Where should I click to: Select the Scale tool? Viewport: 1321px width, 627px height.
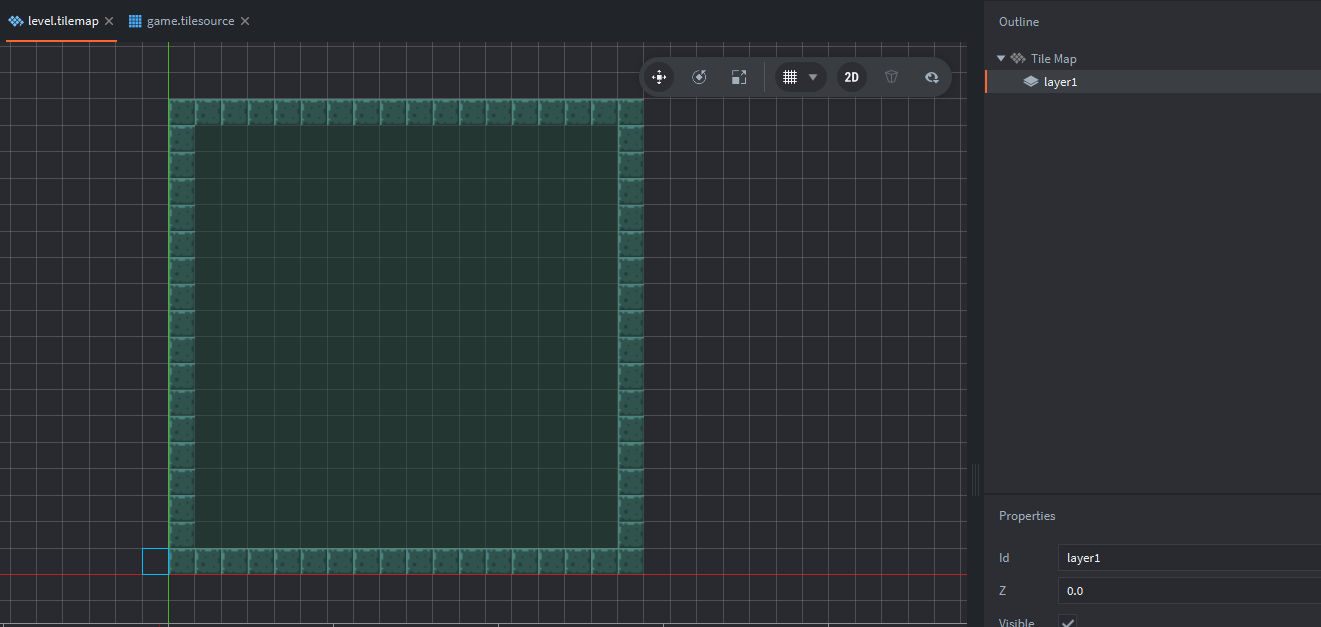(x=739, y=77)
